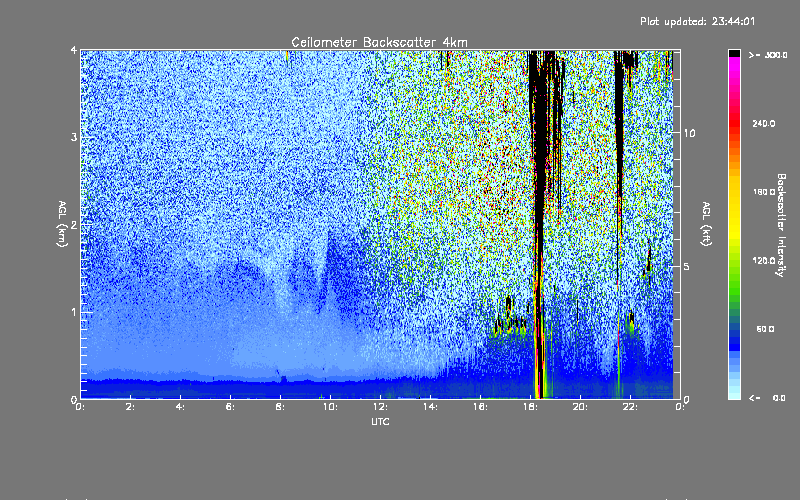Click the "8:" UTC tick label
Image resolution: width=800 pixels, height=500 pixels.
pyautogui.click(x=281, y=407)
